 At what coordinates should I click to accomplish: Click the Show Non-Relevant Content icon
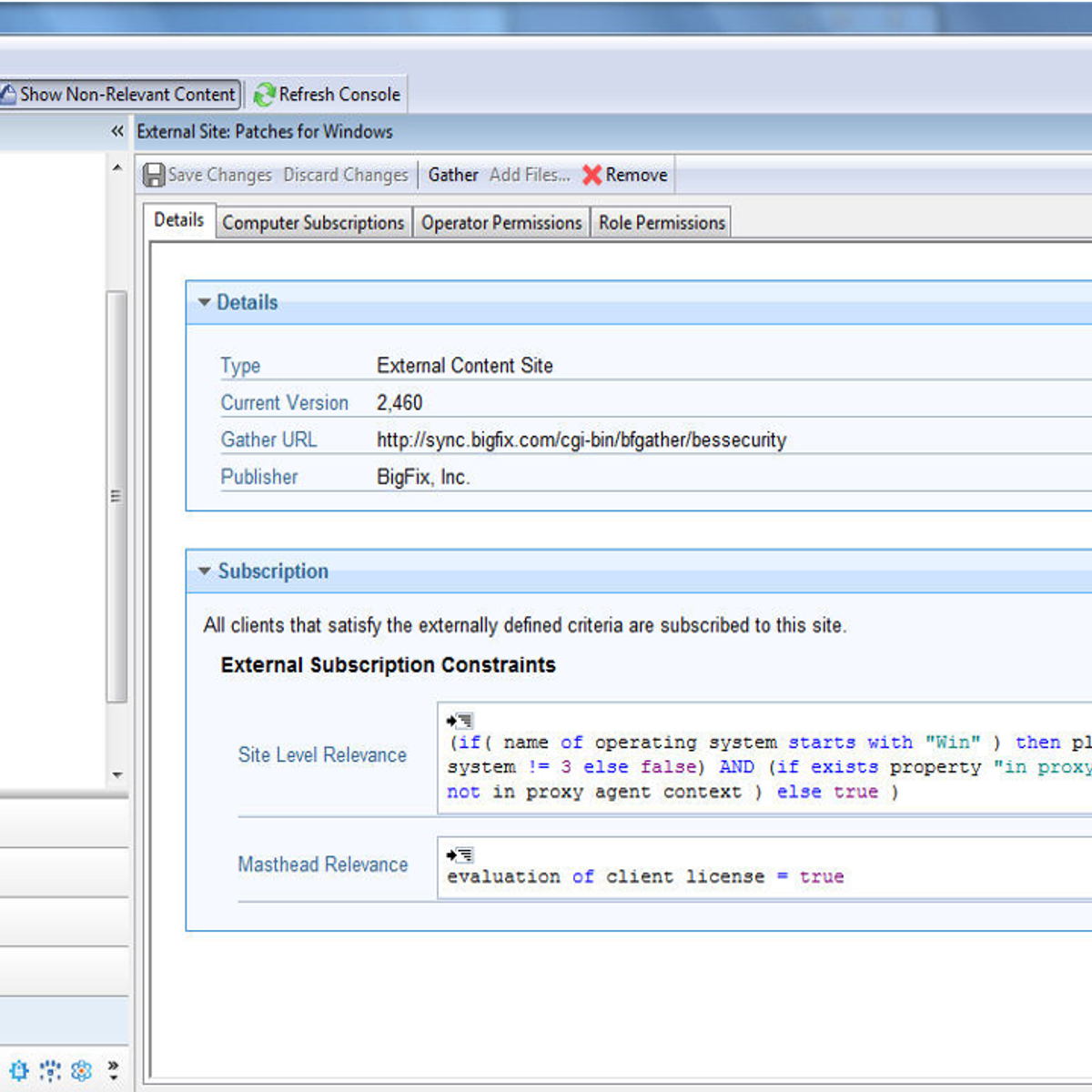click(x=10, y=94)
